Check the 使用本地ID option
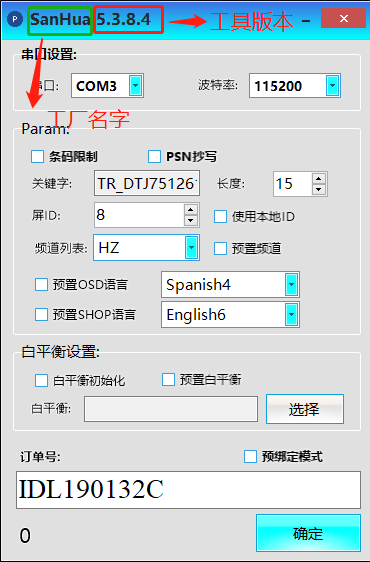The image size is (370, 562). (x=220, y=216)
